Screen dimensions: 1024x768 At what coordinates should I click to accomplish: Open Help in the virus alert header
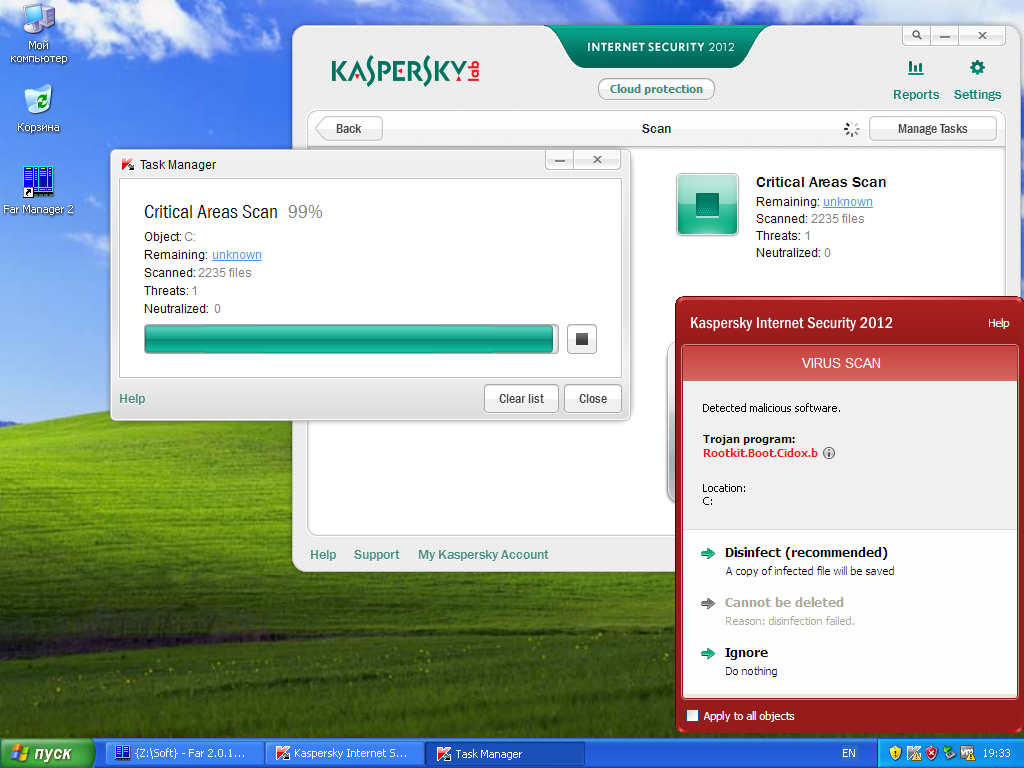[x=998, y=323]
